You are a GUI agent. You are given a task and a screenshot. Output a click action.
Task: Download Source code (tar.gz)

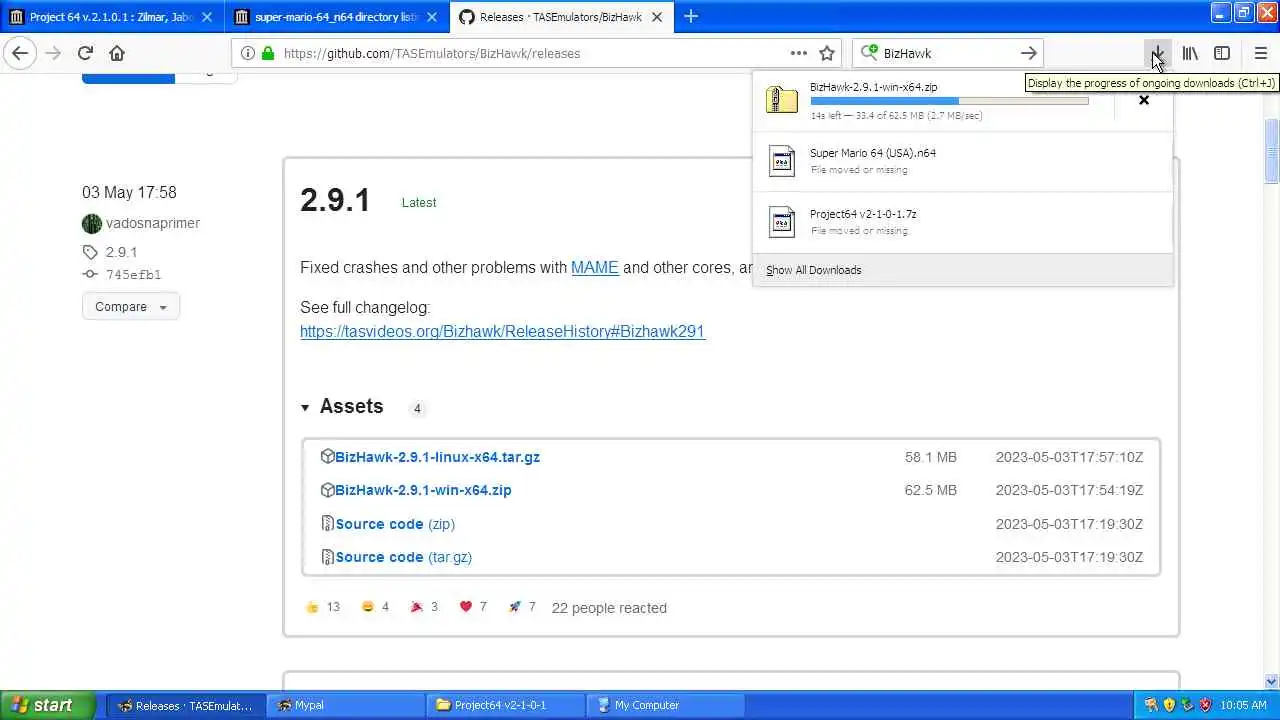tap(403, 557)
